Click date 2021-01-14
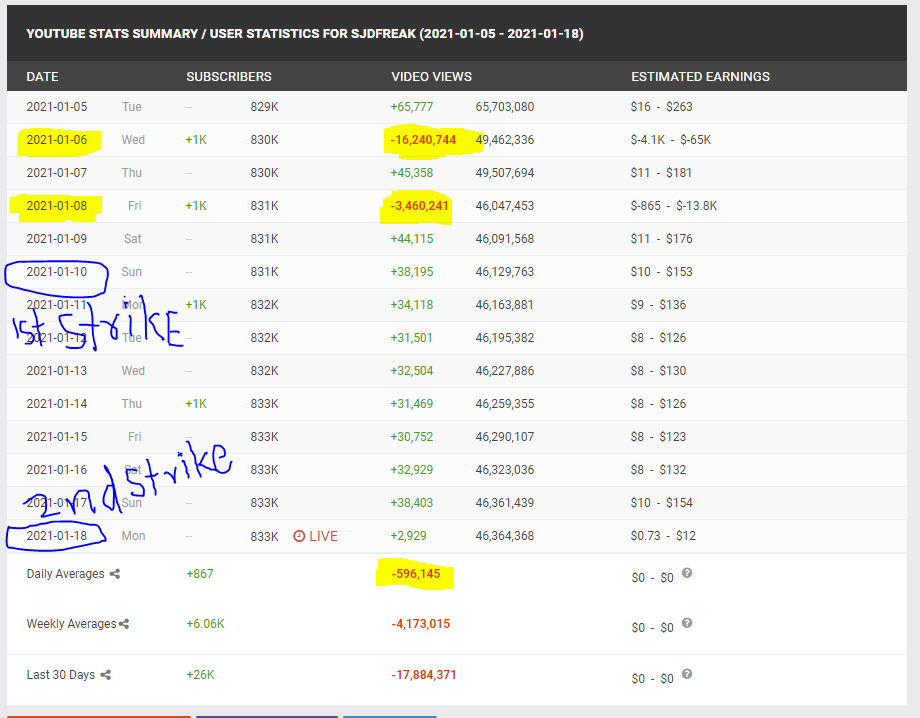Image resolution: width=920 pixels, height=718 pixels. [x=57, y=404]
